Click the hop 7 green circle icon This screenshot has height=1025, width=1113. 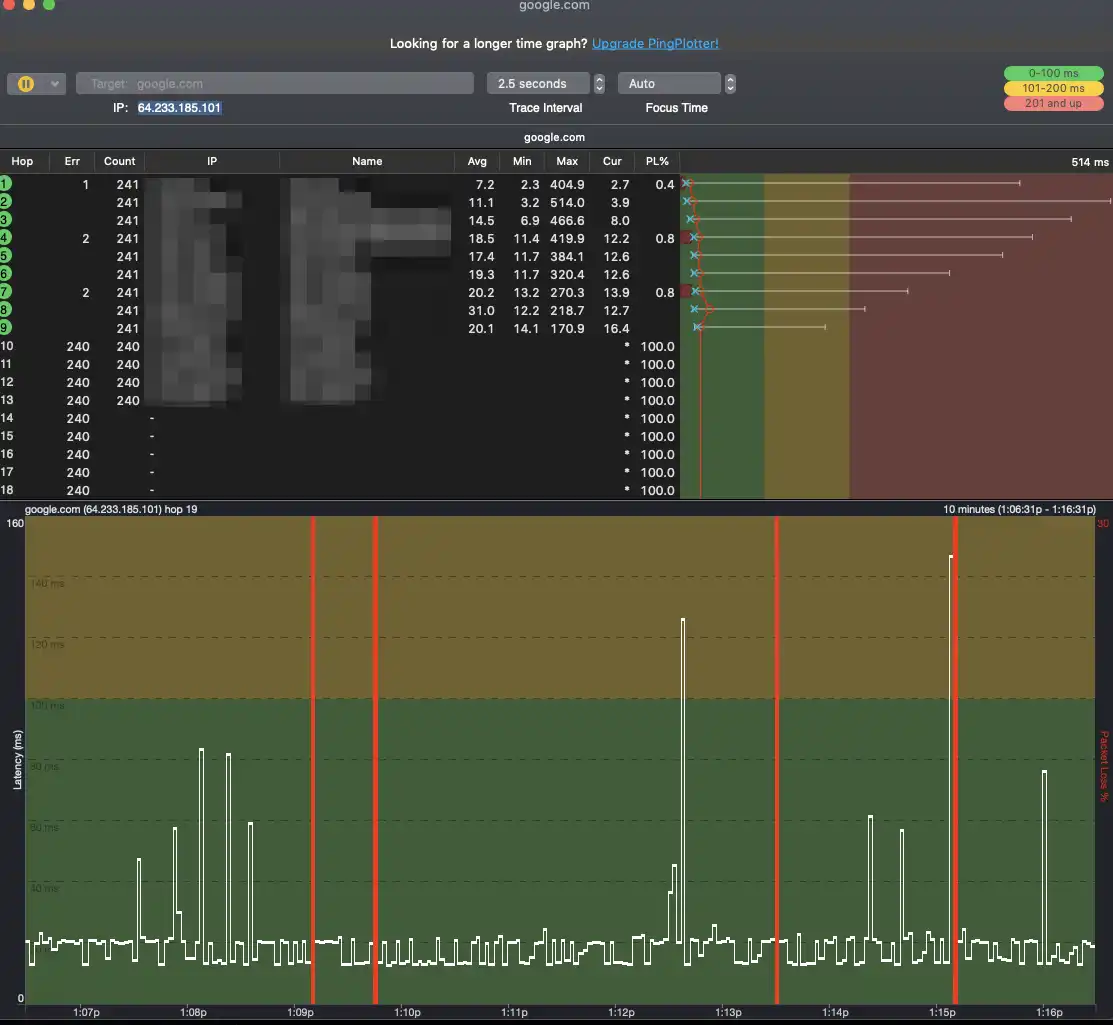pyautogui.click(x=5, y=292)
